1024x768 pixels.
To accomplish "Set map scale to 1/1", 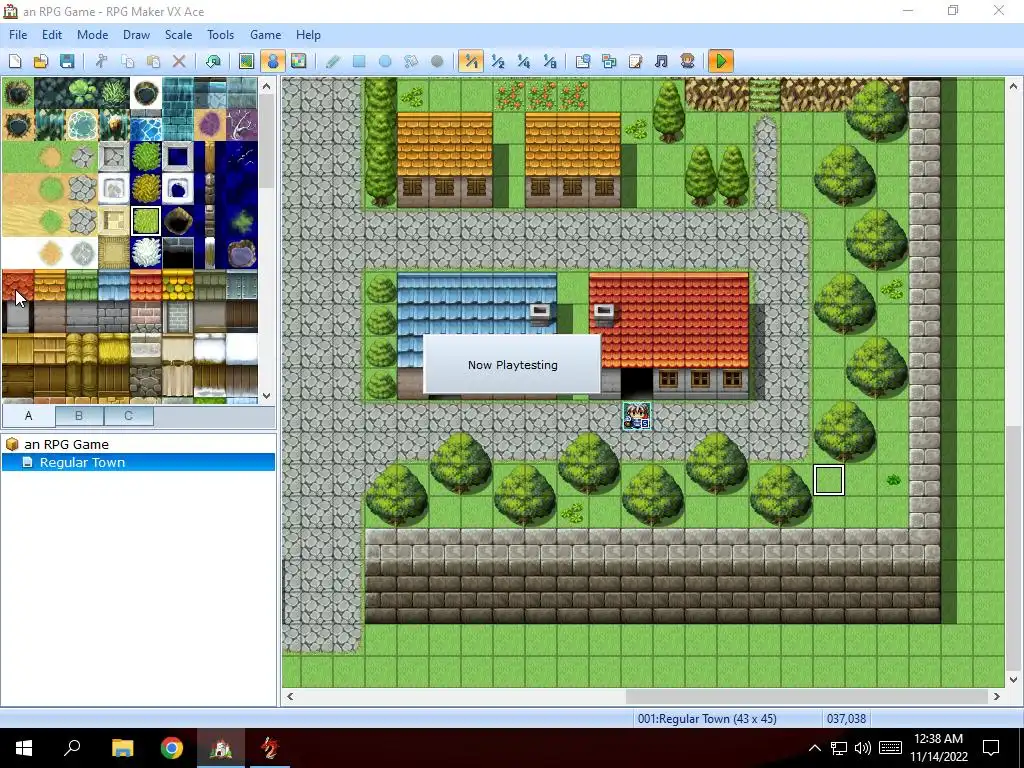I will pos(471,61).
